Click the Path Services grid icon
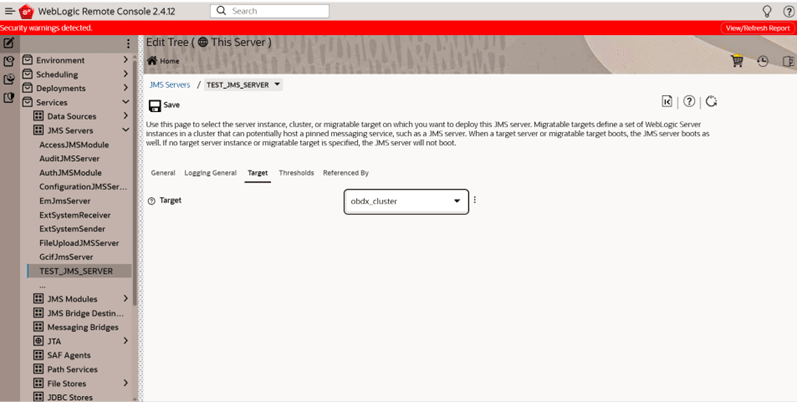This screenshot has height=402, width=797. pos(38,368)
